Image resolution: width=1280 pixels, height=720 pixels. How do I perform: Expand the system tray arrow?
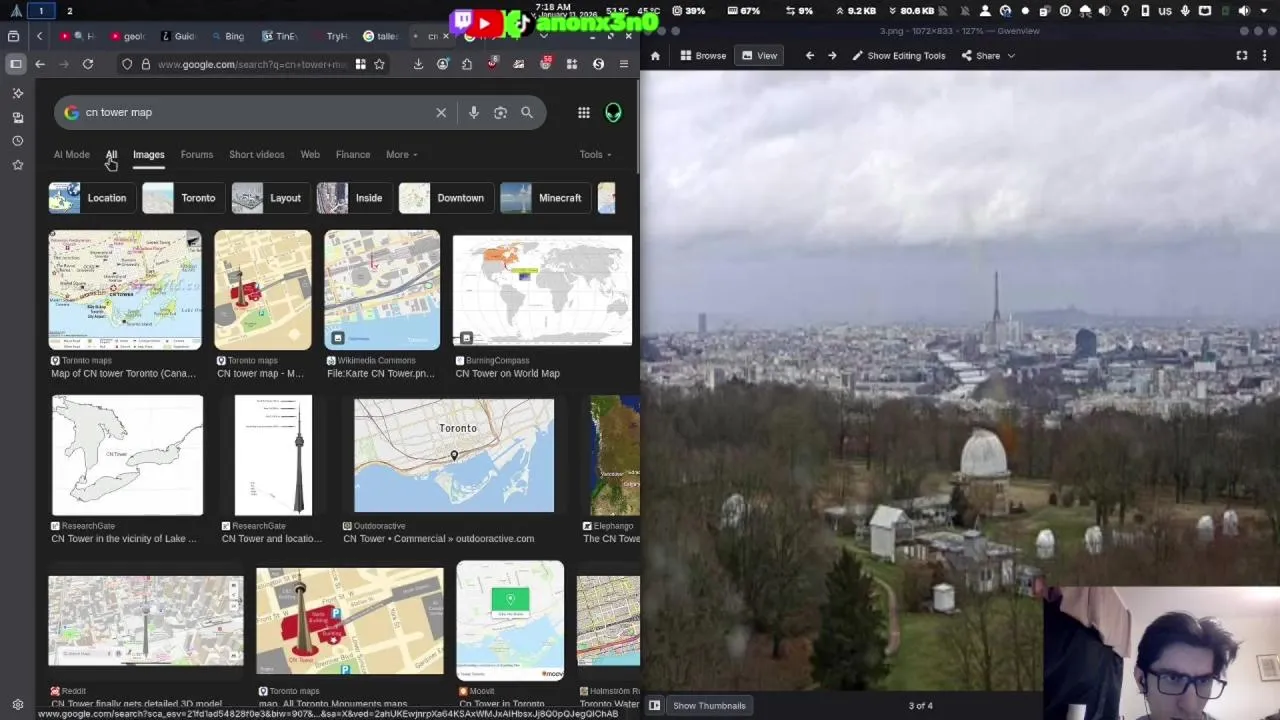pyautogui.click(x=1264, y=11)
